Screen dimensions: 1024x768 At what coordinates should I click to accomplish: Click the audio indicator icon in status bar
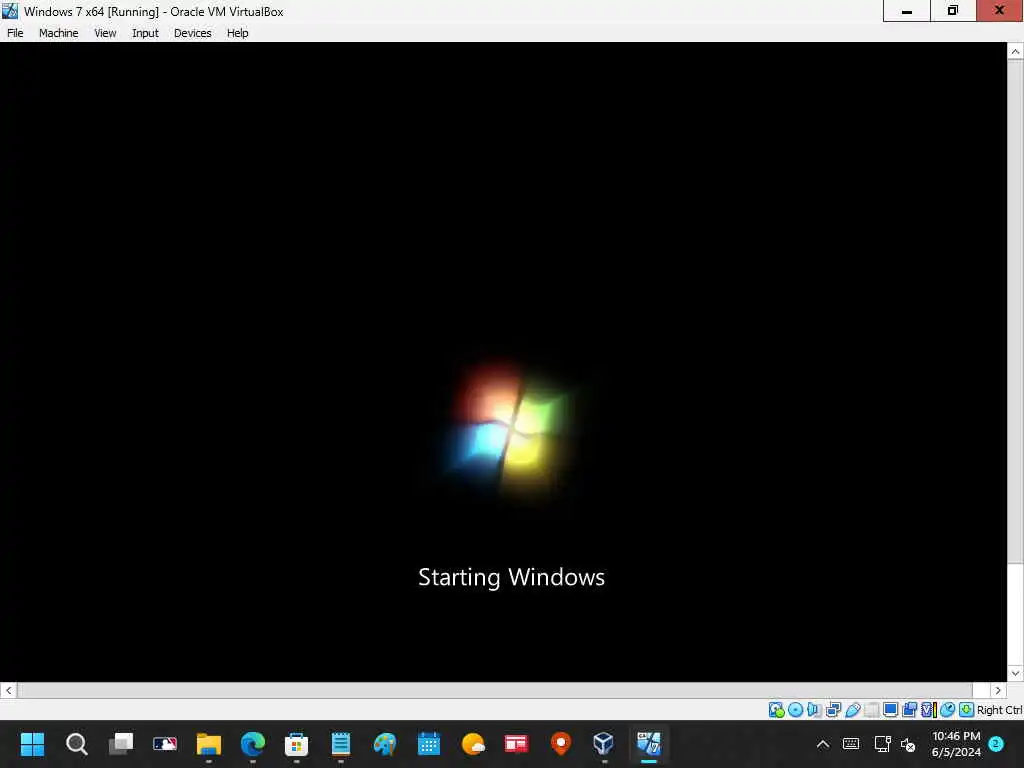click(x=814, y=709)
